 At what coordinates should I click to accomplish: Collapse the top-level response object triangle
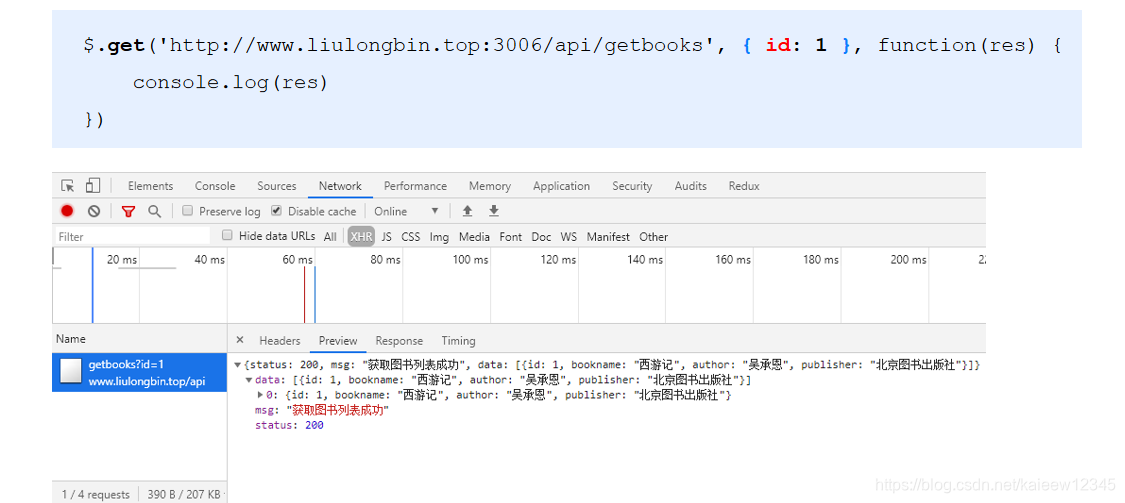[238, 365]
